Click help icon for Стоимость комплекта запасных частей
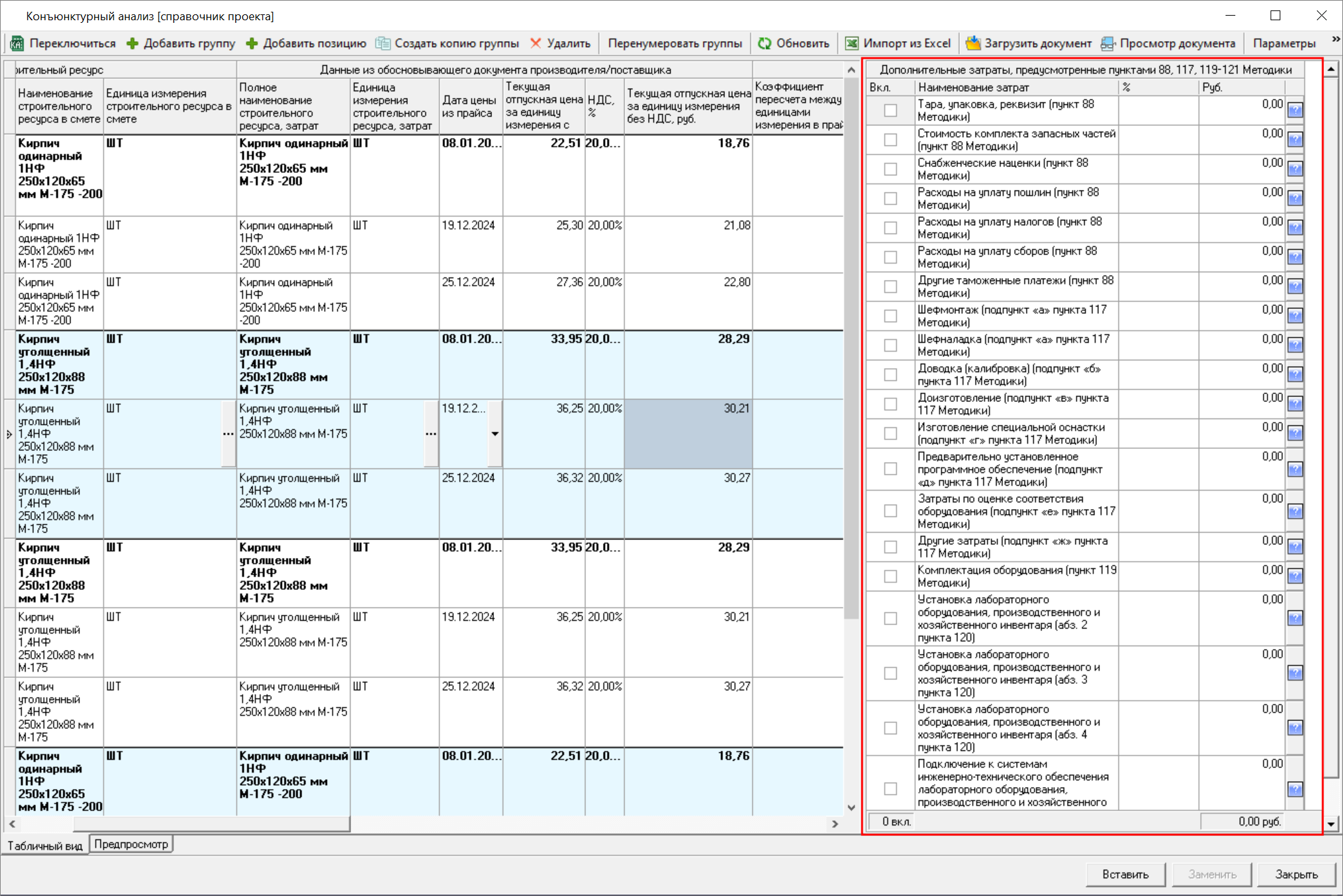The width and height of the screenshot is (1343, 896). [1295, 140]
